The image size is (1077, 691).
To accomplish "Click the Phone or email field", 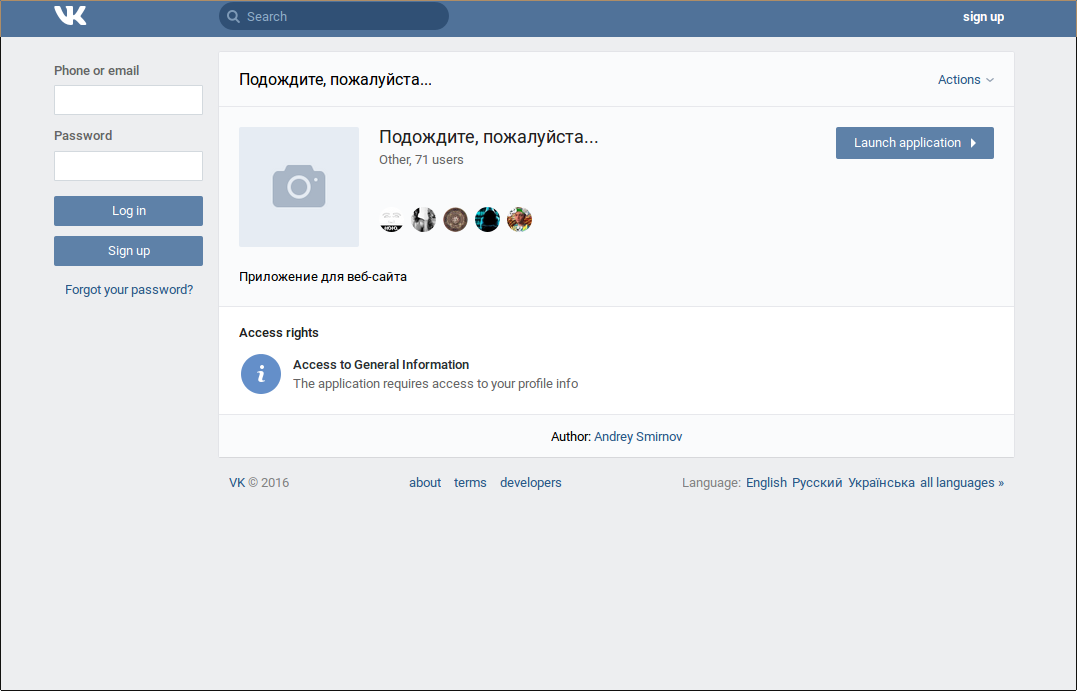I will pos(128,100).
